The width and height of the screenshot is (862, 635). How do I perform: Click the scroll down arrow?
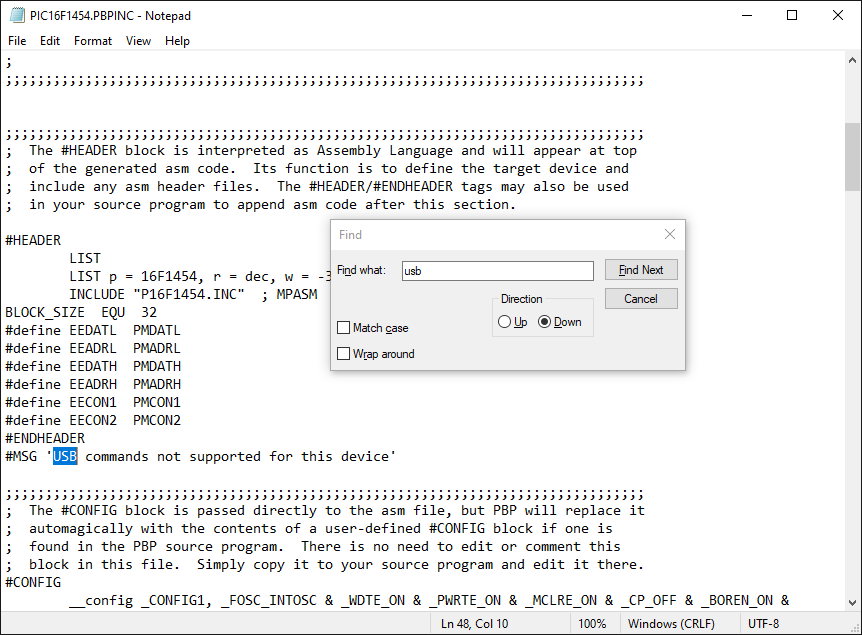coord(852,603)
